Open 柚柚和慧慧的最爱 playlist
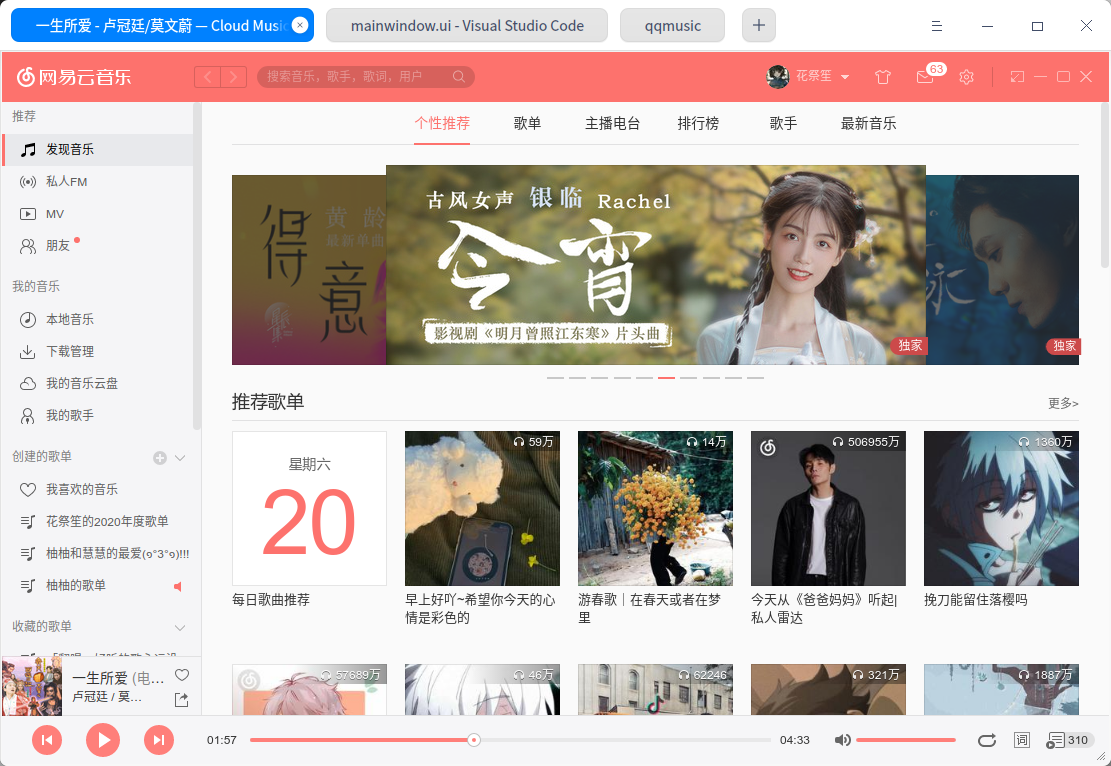 (x=98, y=553)
